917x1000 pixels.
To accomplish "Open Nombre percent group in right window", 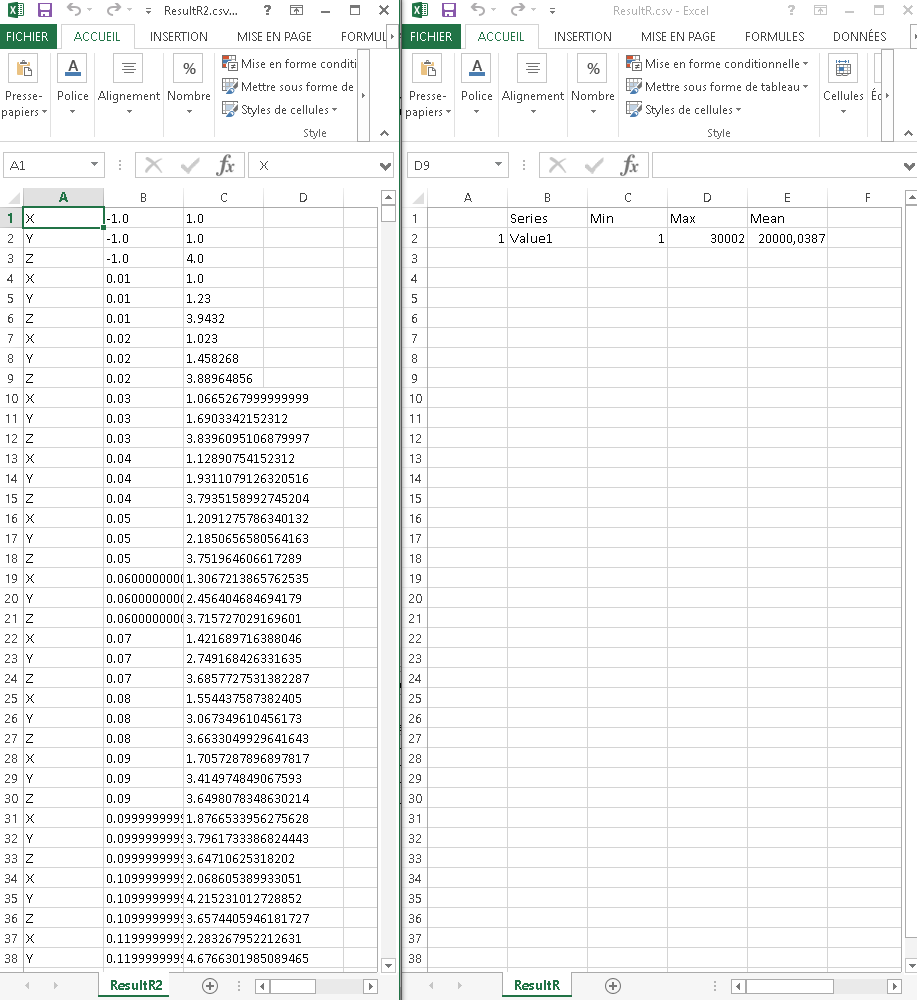I will coord(593,88).
